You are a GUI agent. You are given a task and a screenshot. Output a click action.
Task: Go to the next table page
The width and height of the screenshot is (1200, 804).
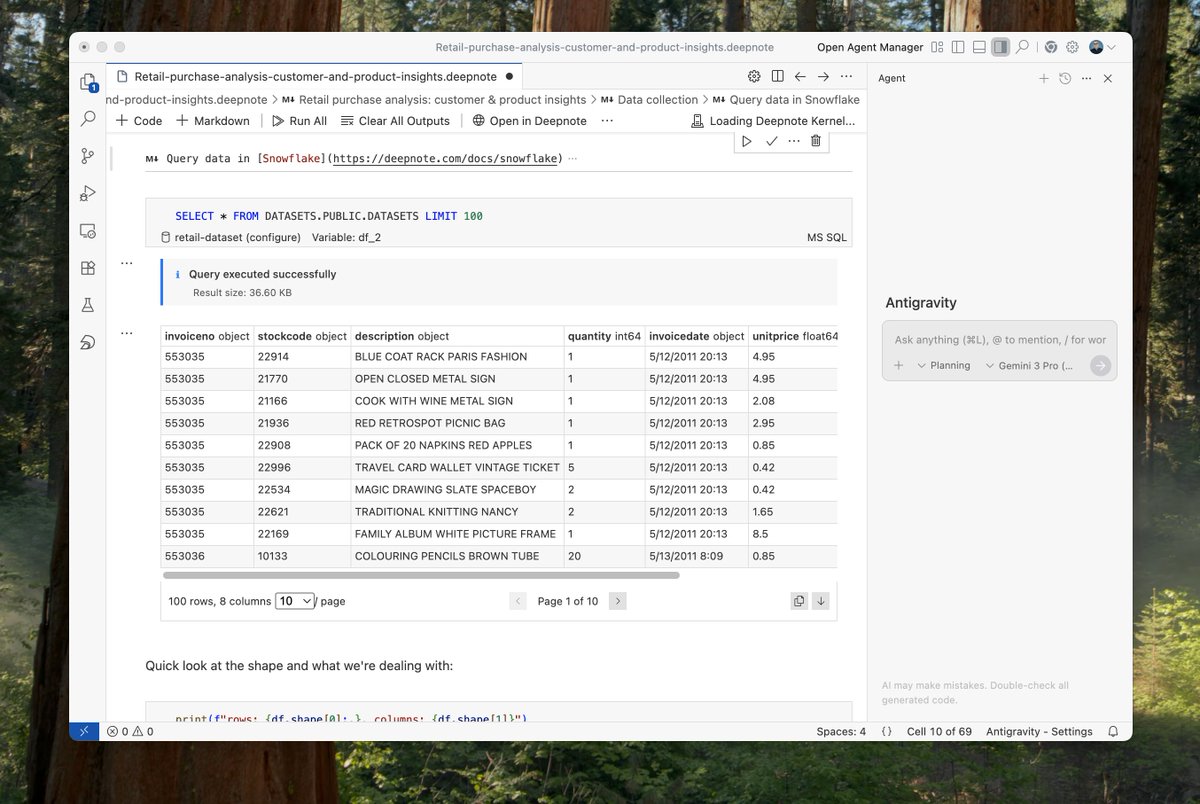coord(617,601)
